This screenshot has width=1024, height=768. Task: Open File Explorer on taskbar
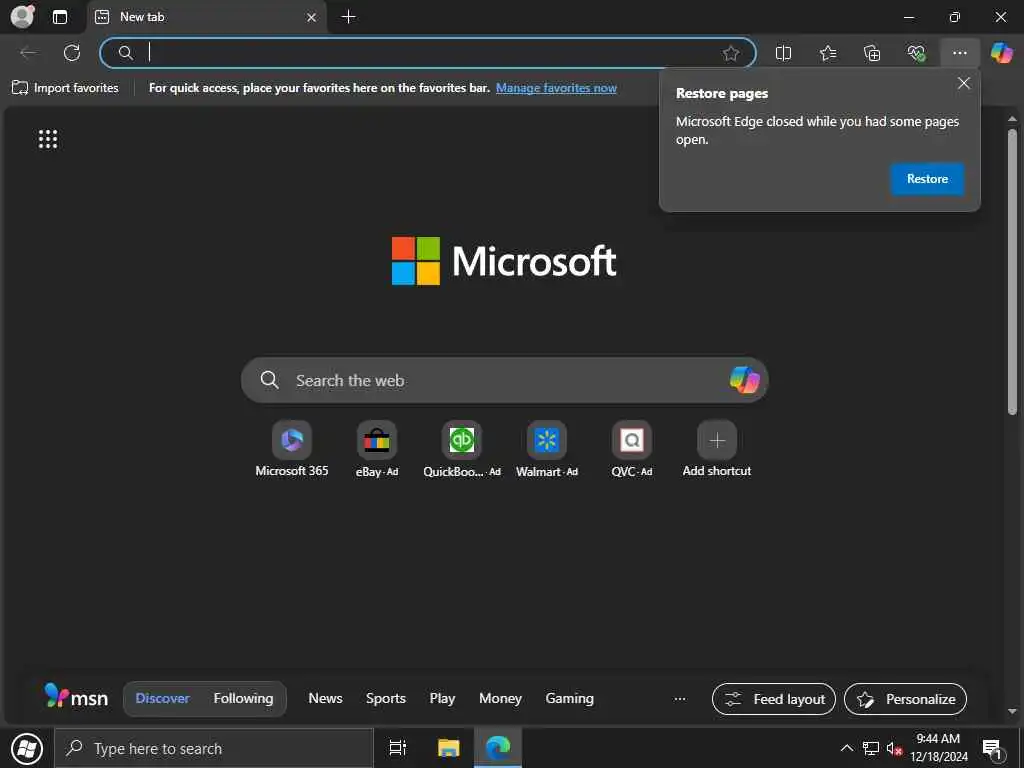[448, 748]
